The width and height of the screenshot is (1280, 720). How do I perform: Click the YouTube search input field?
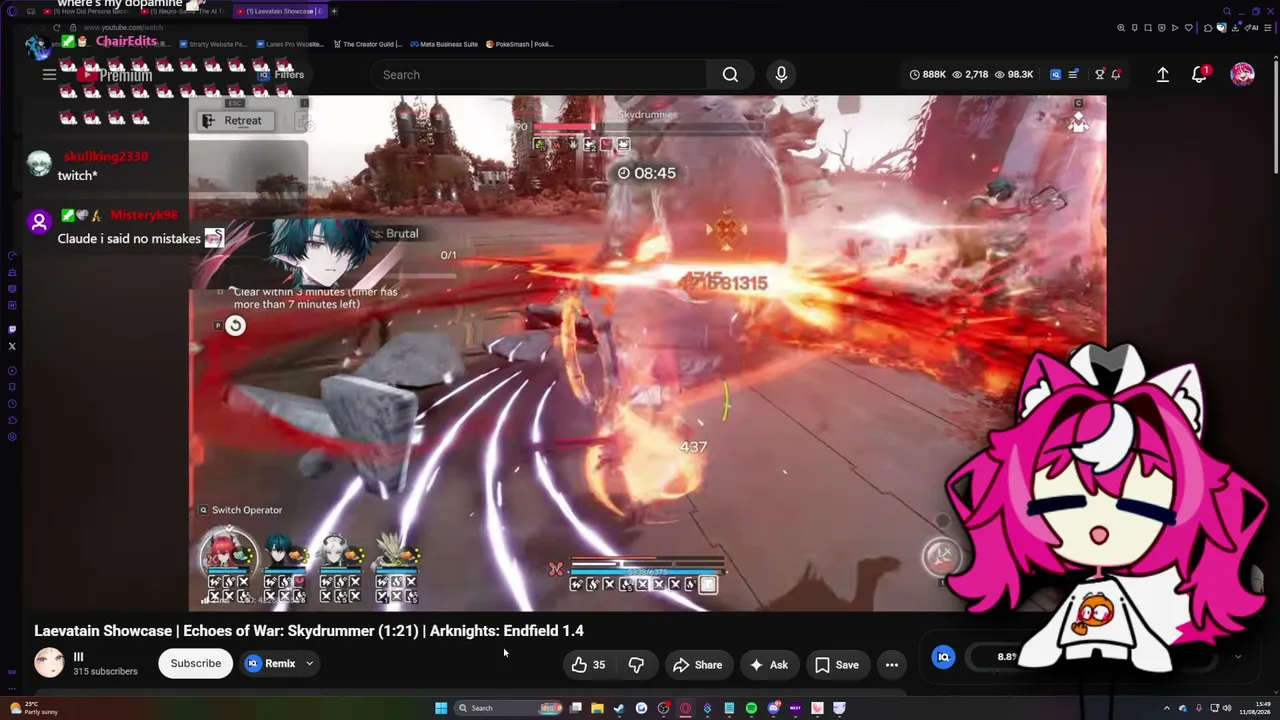point(539,74)
